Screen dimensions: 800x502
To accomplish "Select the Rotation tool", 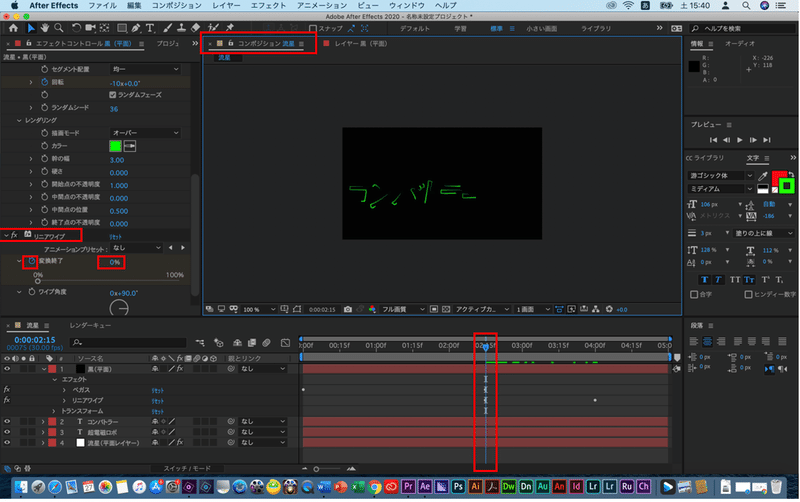I will (76, 29).
